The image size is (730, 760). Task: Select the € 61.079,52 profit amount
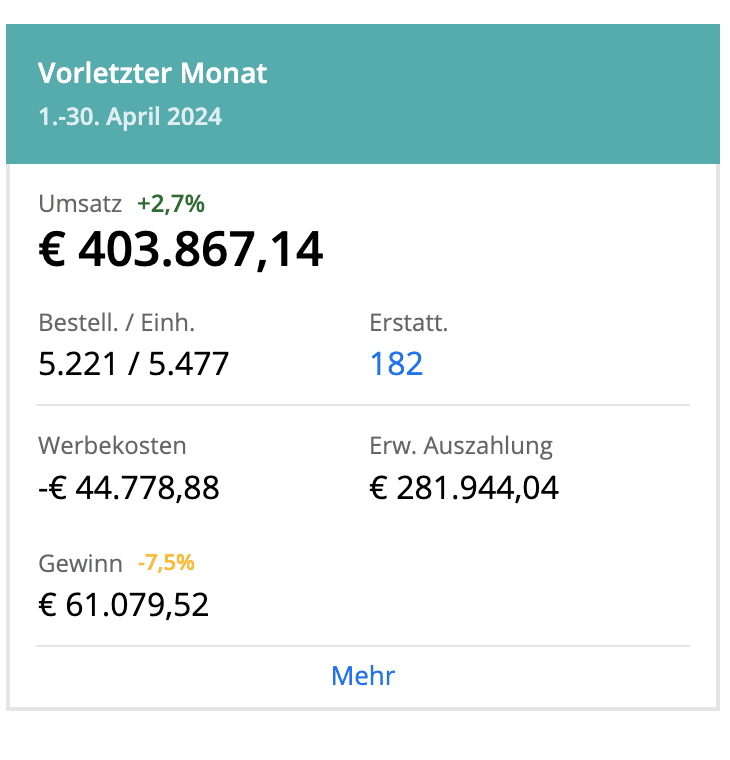(x=124, y=605)
